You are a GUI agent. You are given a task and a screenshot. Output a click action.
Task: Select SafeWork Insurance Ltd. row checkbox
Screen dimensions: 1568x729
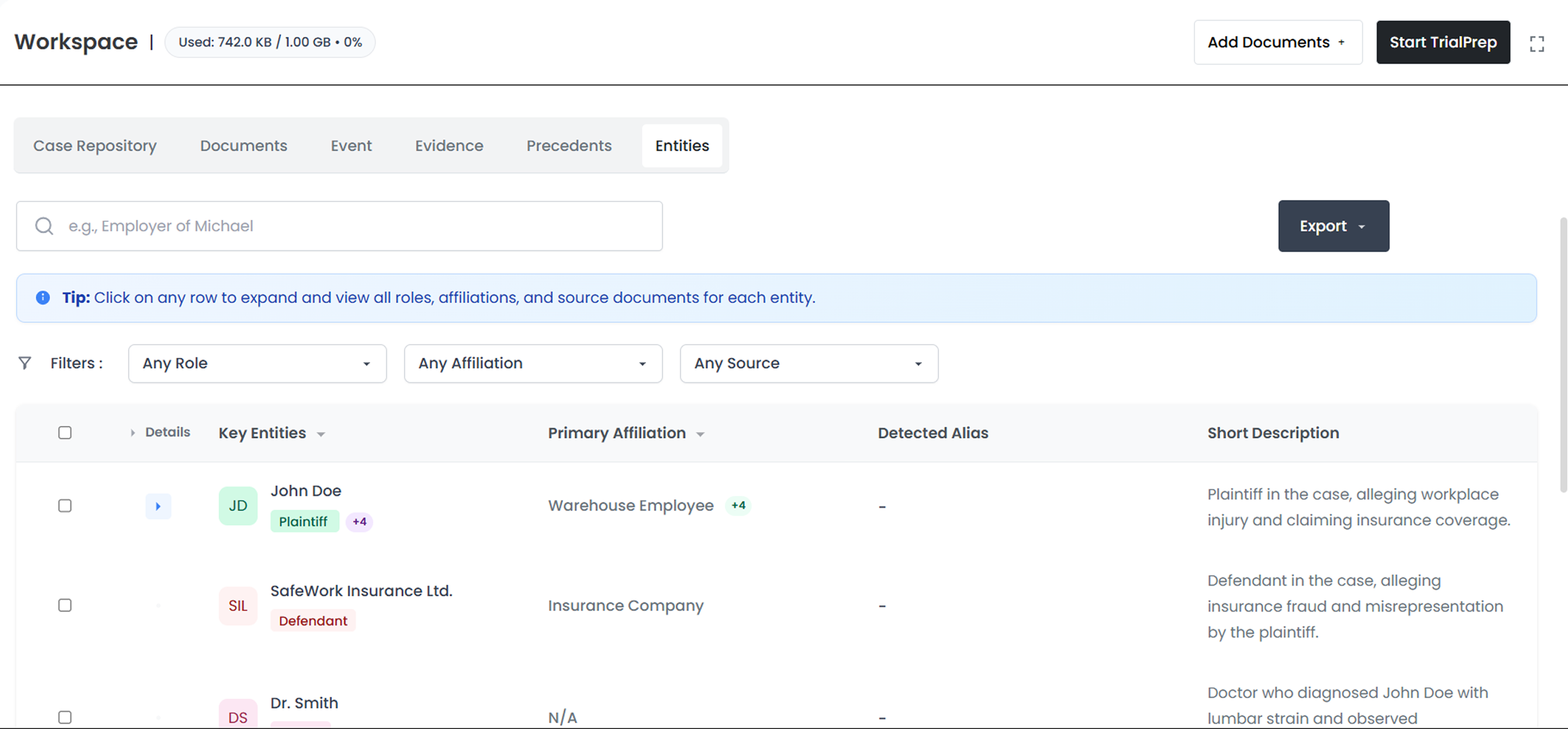[x=65, y=606]
